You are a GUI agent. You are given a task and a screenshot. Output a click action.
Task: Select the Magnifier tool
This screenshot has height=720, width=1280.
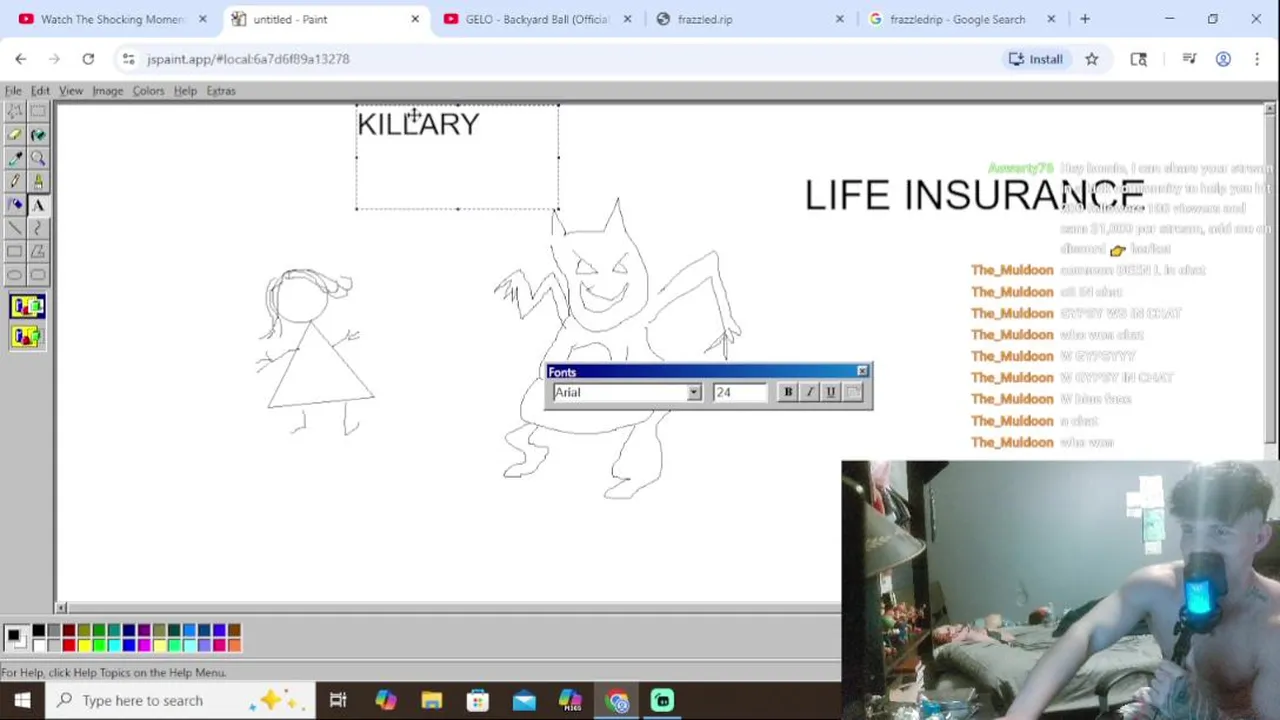[x=38, y=158]
